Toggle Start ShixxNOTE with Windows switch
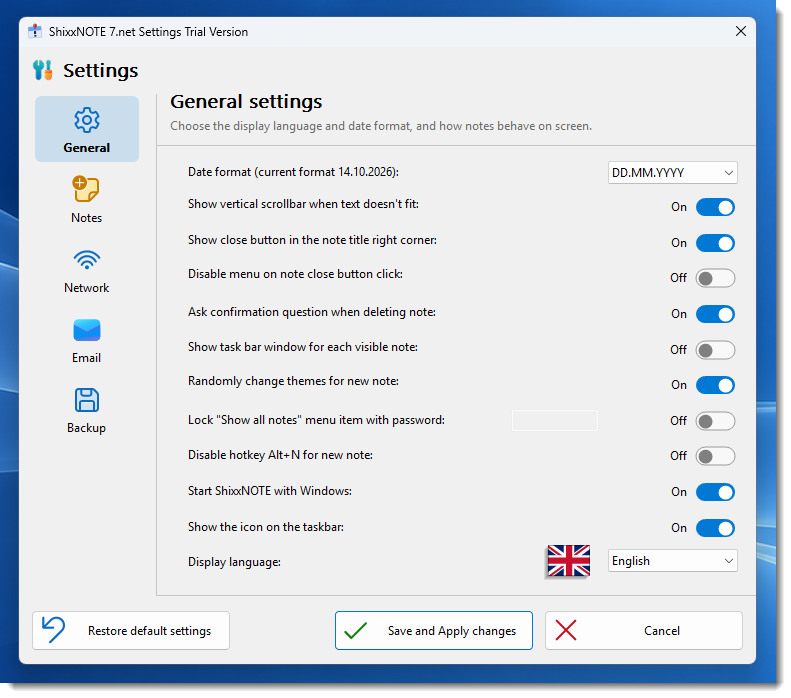Screen dimensions: 791x698 (x=715, y=492)
